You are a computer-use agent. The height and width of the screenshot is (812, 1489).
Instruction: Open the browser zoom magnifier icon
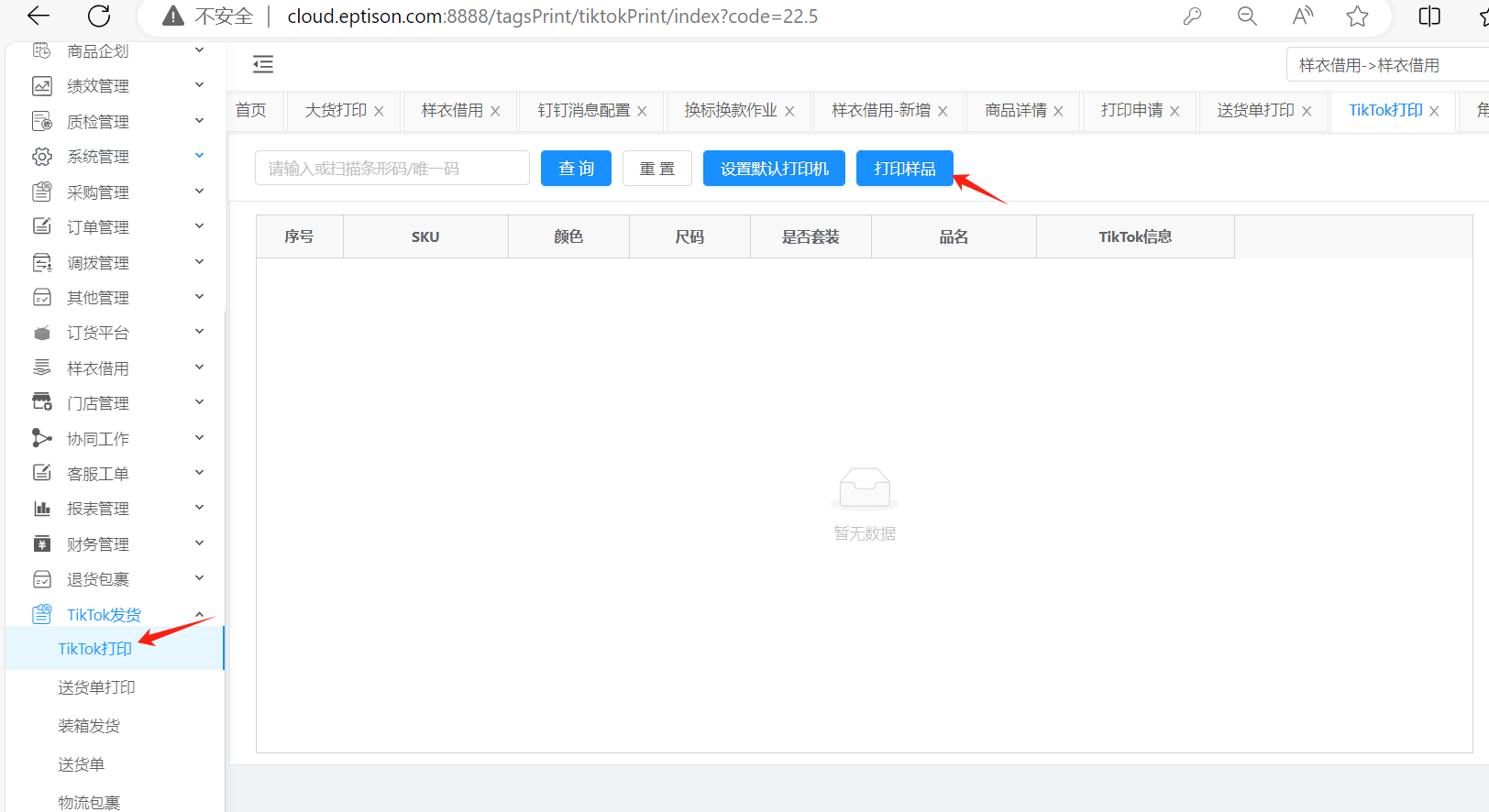pyautogui.click(x=1247, y=16)
